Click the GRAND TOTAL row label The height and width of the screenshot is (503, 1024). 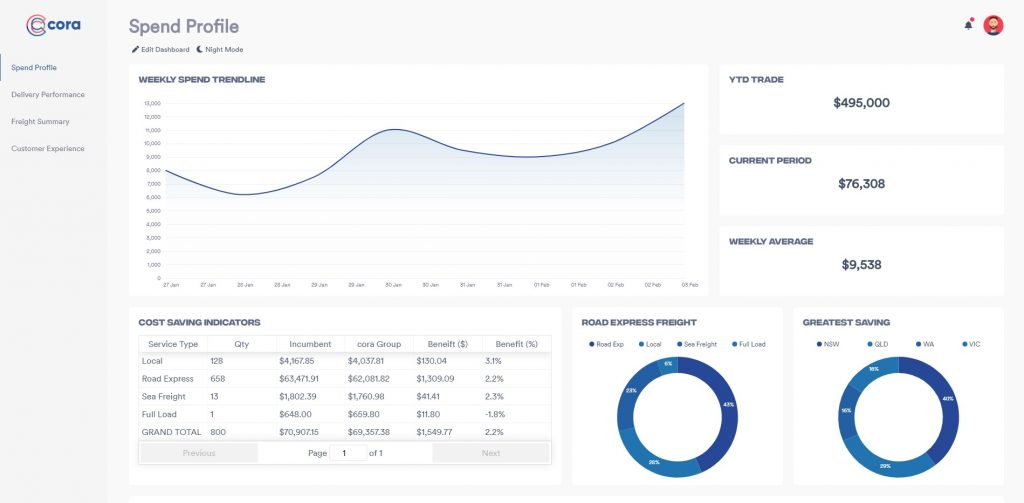[x=173, y=432]
